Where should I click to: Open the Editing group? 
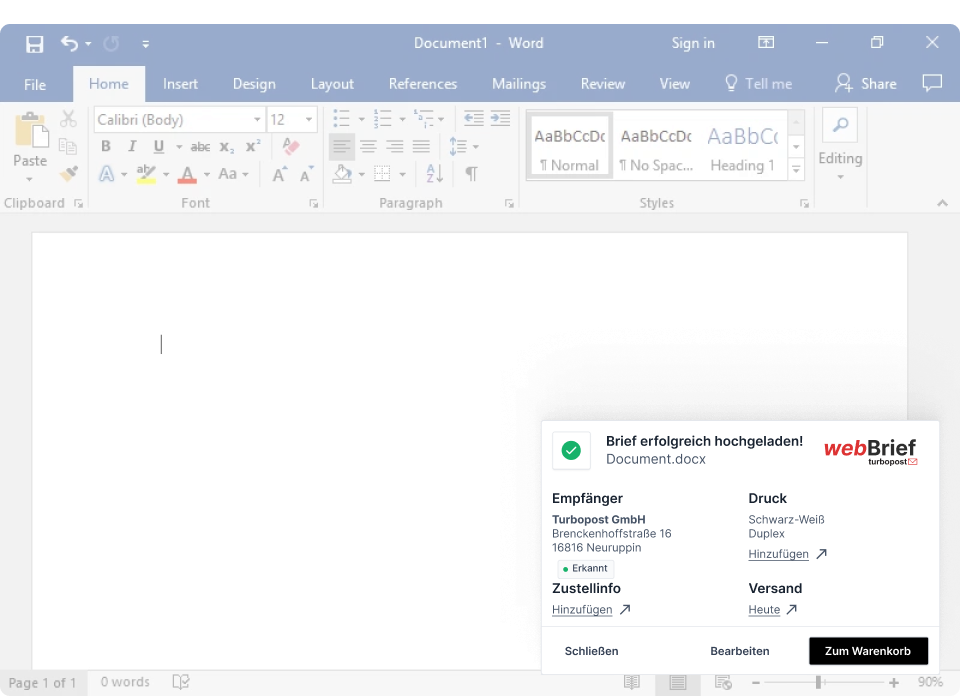[x=840, y=144]
